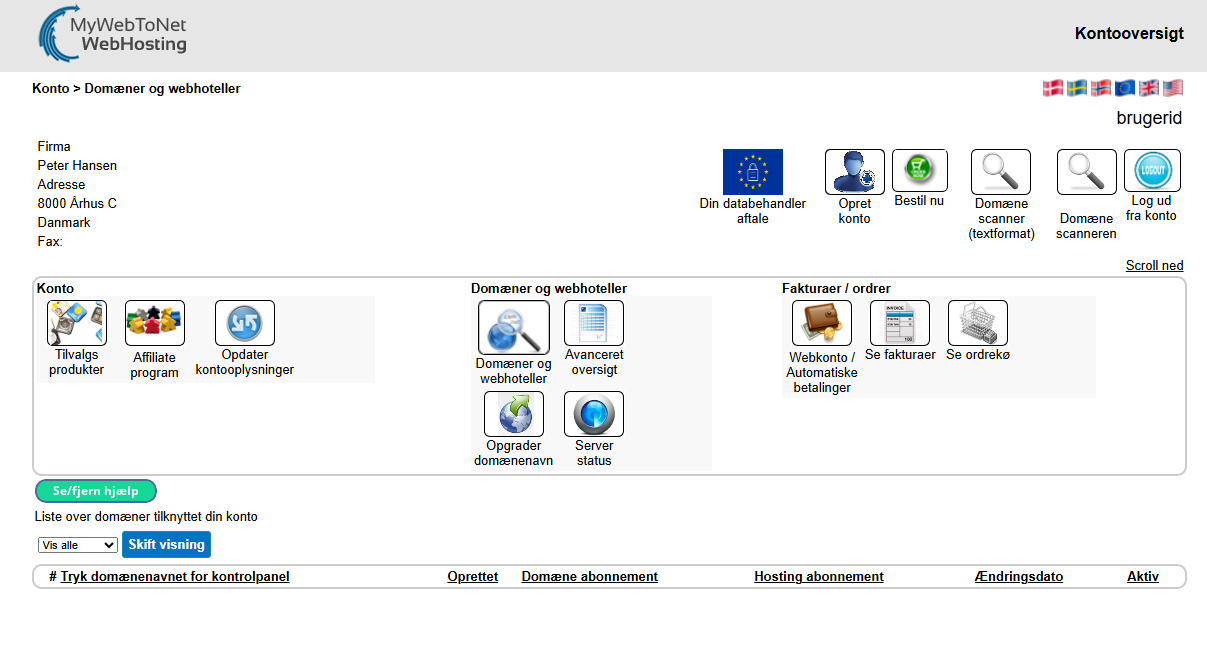Sort by Hosting abonnement column header
The height and width of the screenshot is (666, 1207).
pyautogui.click(x=818, y=577)
